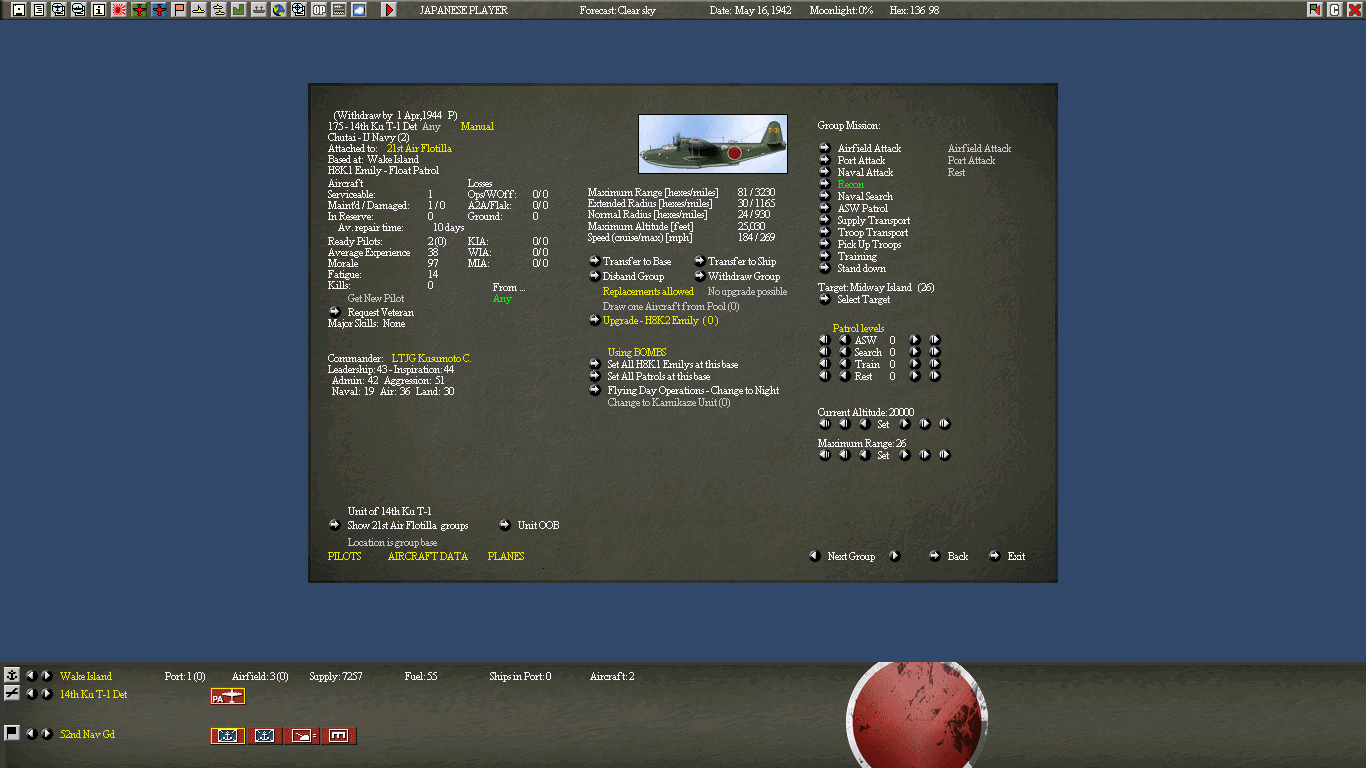The image size is (1366, 768).
Task: Click the aircraft icon beside 14th Ku T-1 Det
Action: tap(12, 693)
